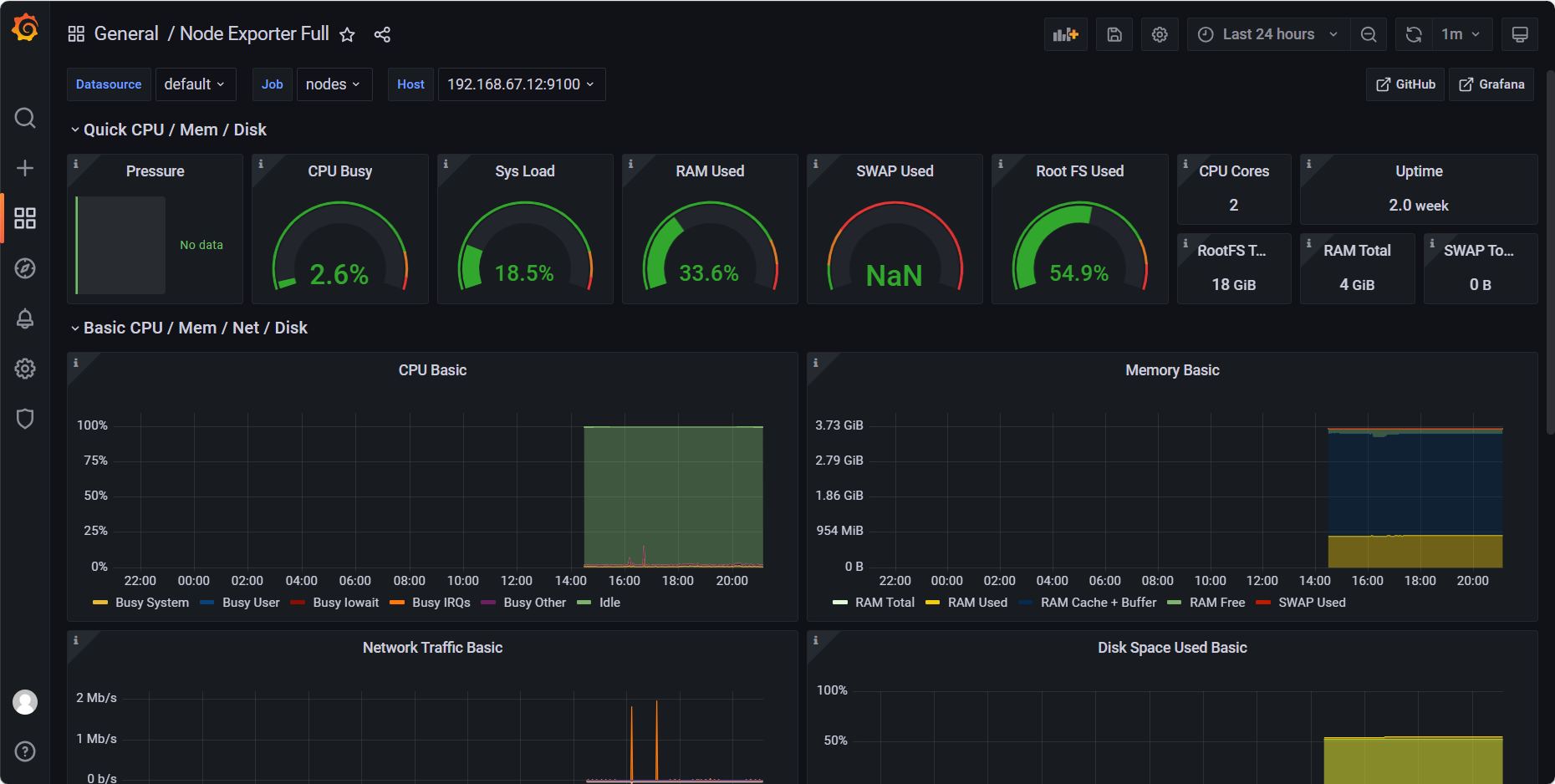The height and width of the screenshot is (784, 1555).
Task: Open the Grafana link button
Action: pos(1491,84)
